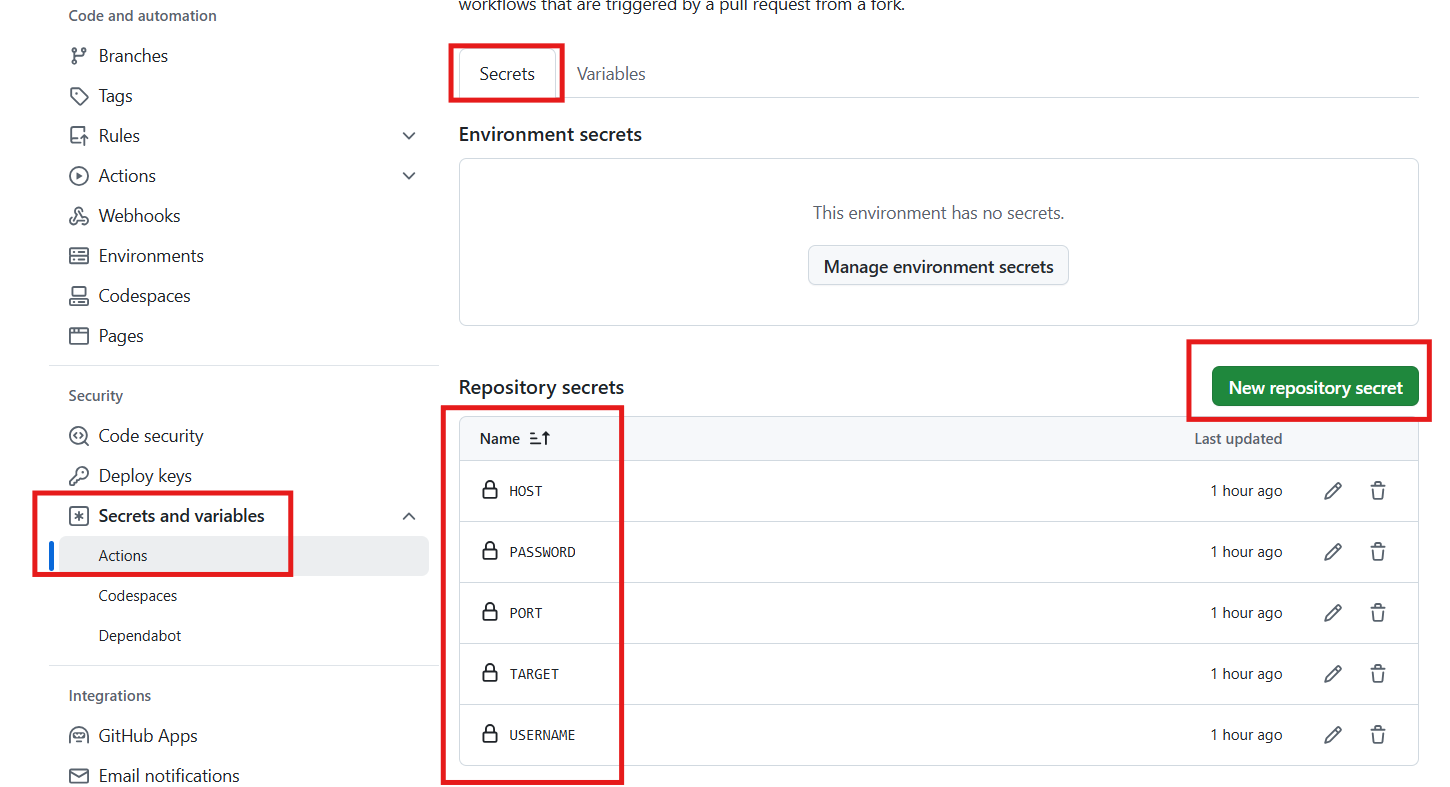Click the Webhooks icon
This screenshot has width=1450, height=787.
pos(79,216)
